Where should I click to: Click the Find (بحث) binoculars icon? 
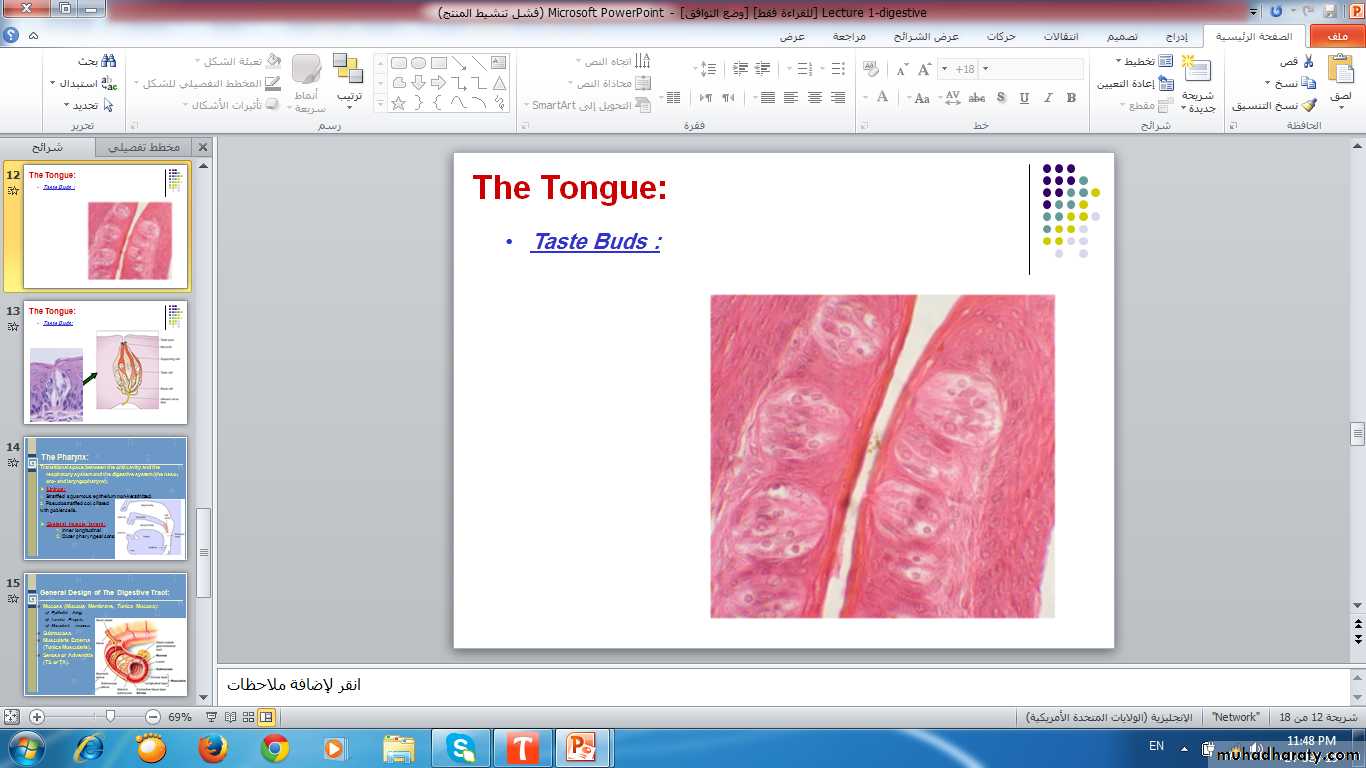[x=108, y=62]
